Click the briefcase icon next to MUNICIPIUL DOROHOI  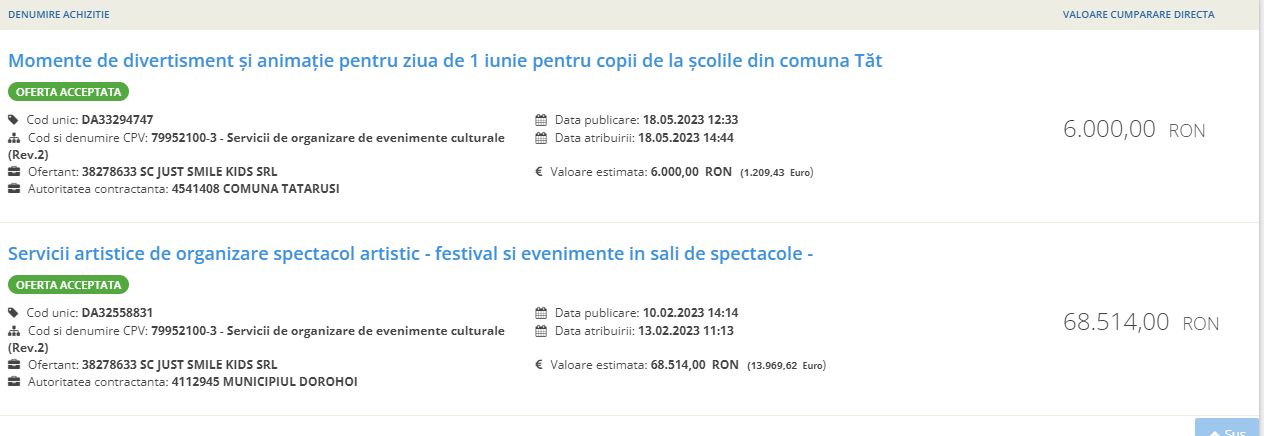click(x=14, y=382)
